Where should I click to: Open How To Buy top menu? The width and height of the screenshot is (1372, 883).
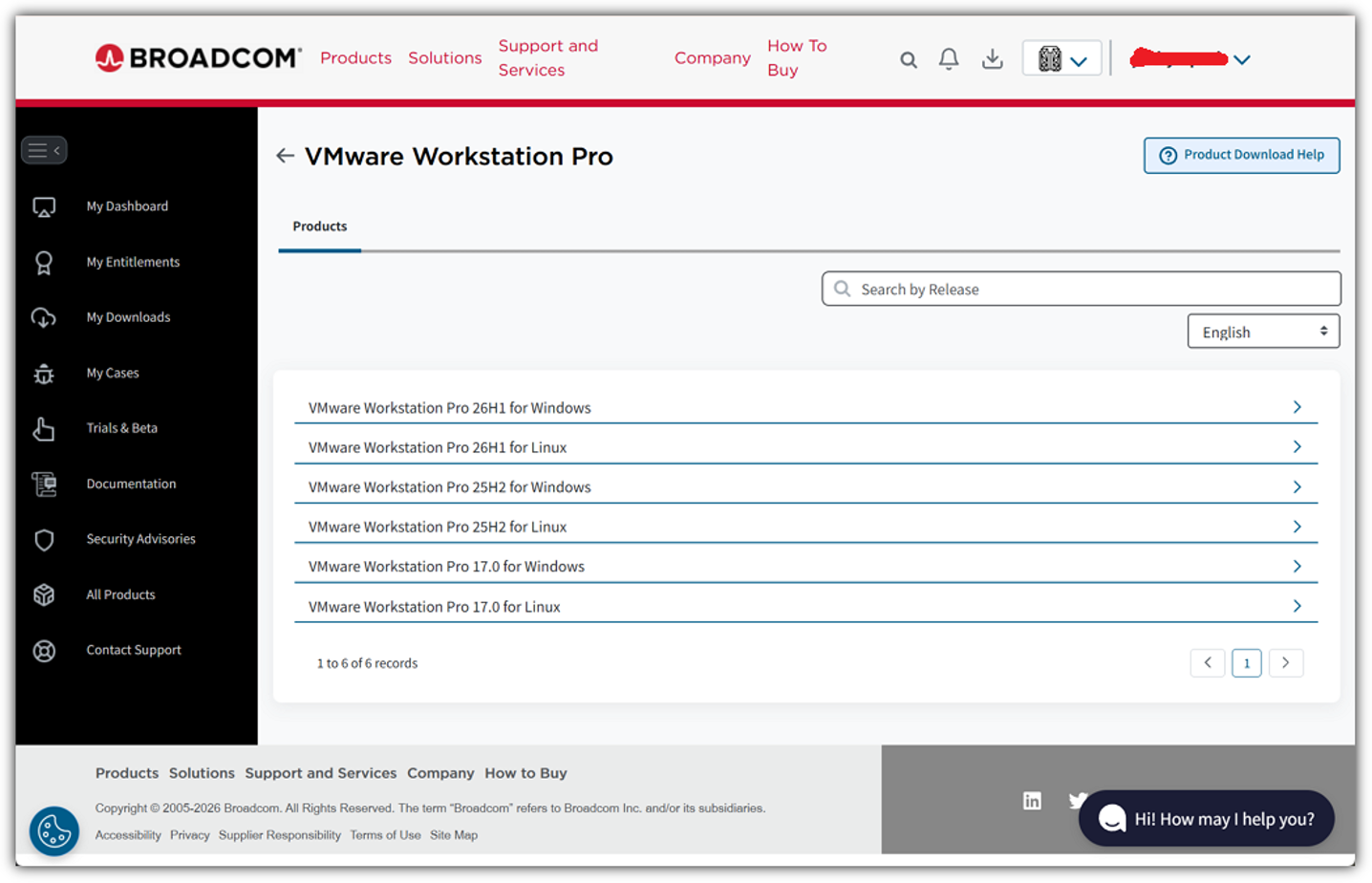click(797, 58)
